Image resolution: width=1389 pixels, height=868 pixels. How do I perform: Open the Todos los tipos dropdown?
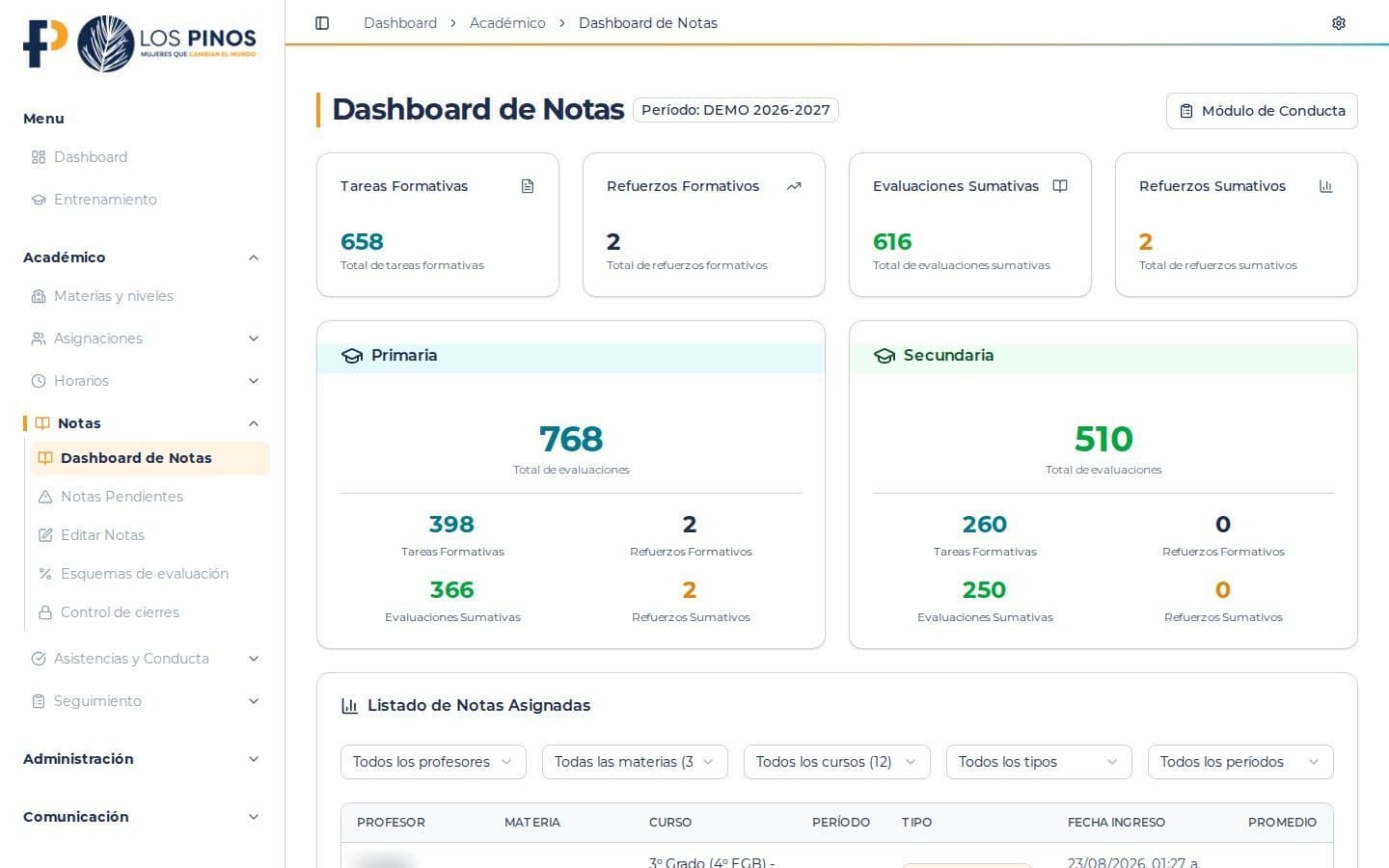click(x=1039, y=762)
